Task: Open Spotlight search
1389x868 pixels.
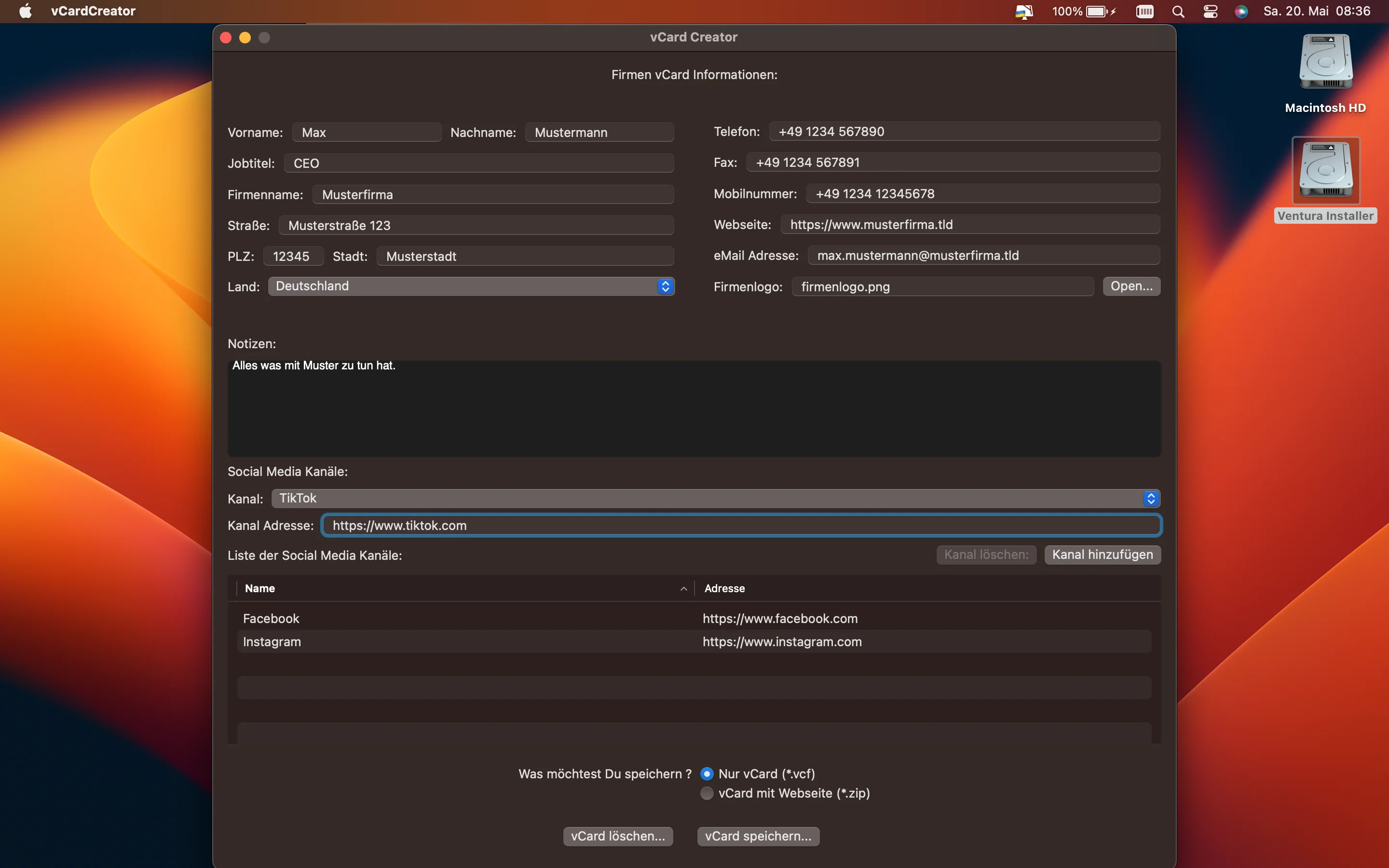Action: tap(1178, 12)
